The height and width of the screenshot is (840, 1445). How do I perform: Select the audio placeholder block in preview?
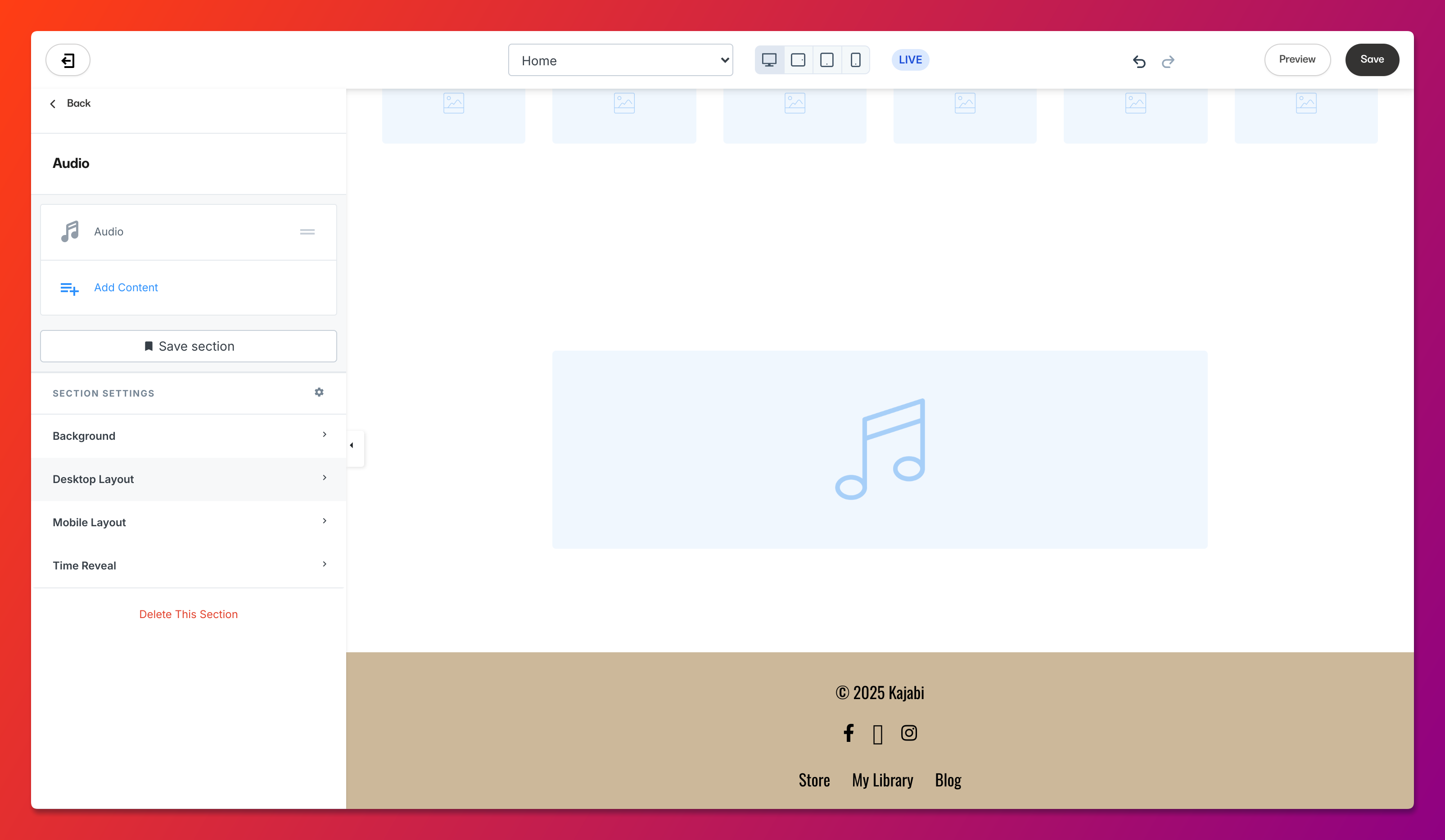(880, 450)
